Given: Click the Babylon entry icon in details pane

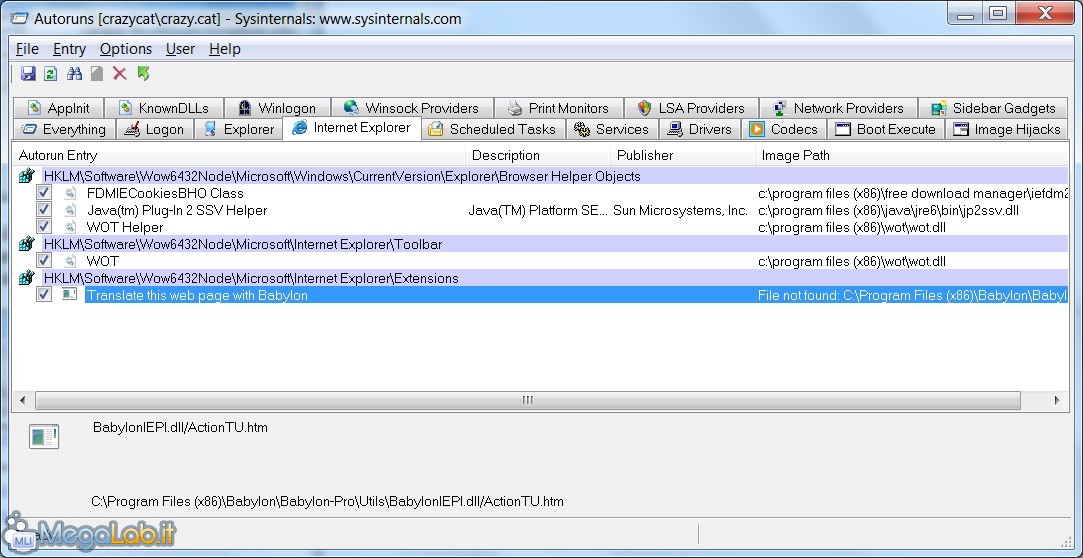Looking at the screenshot, I should [x=44, y=436].
